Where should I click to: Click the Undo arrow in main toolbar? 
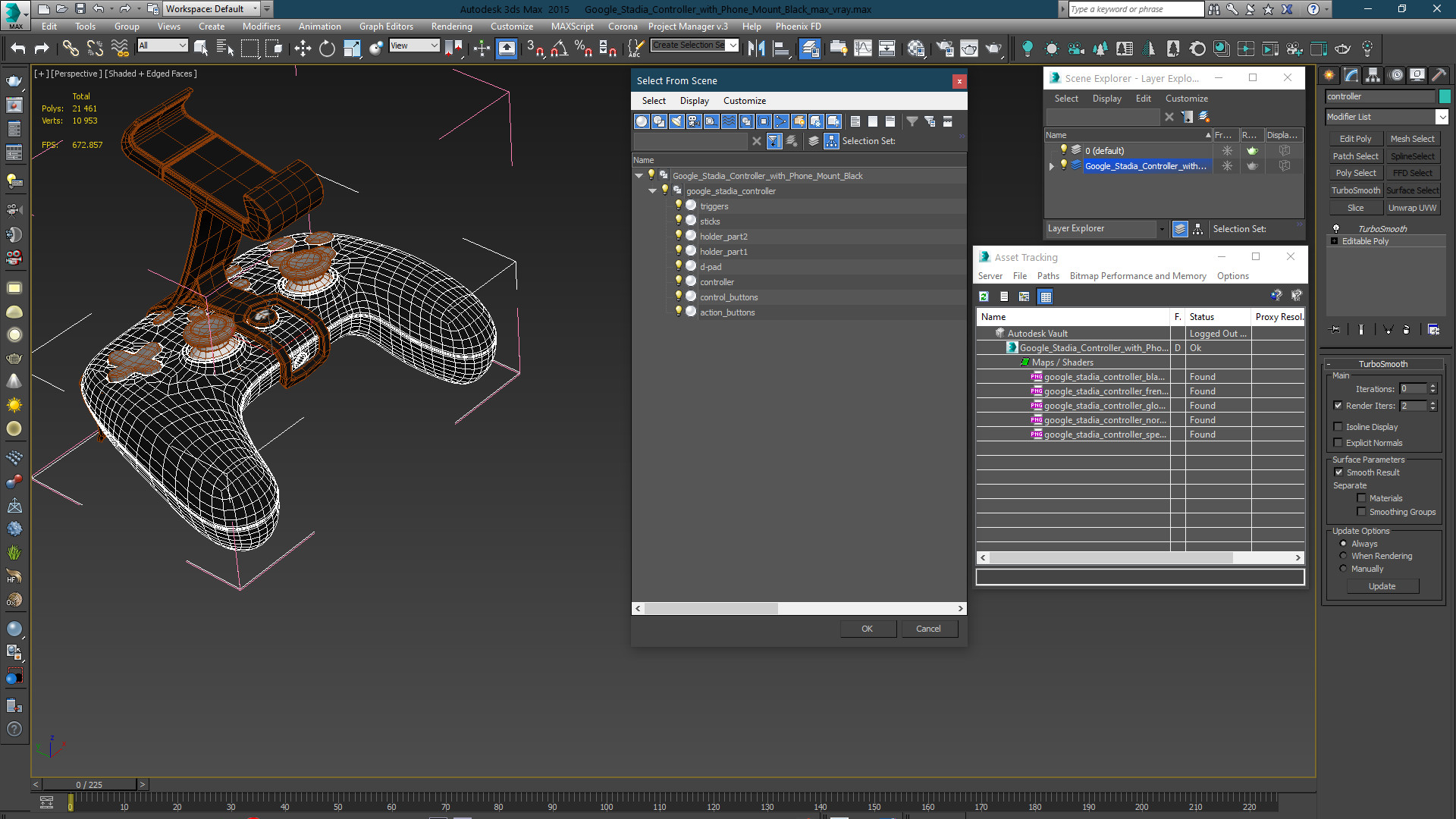[17, 49]
